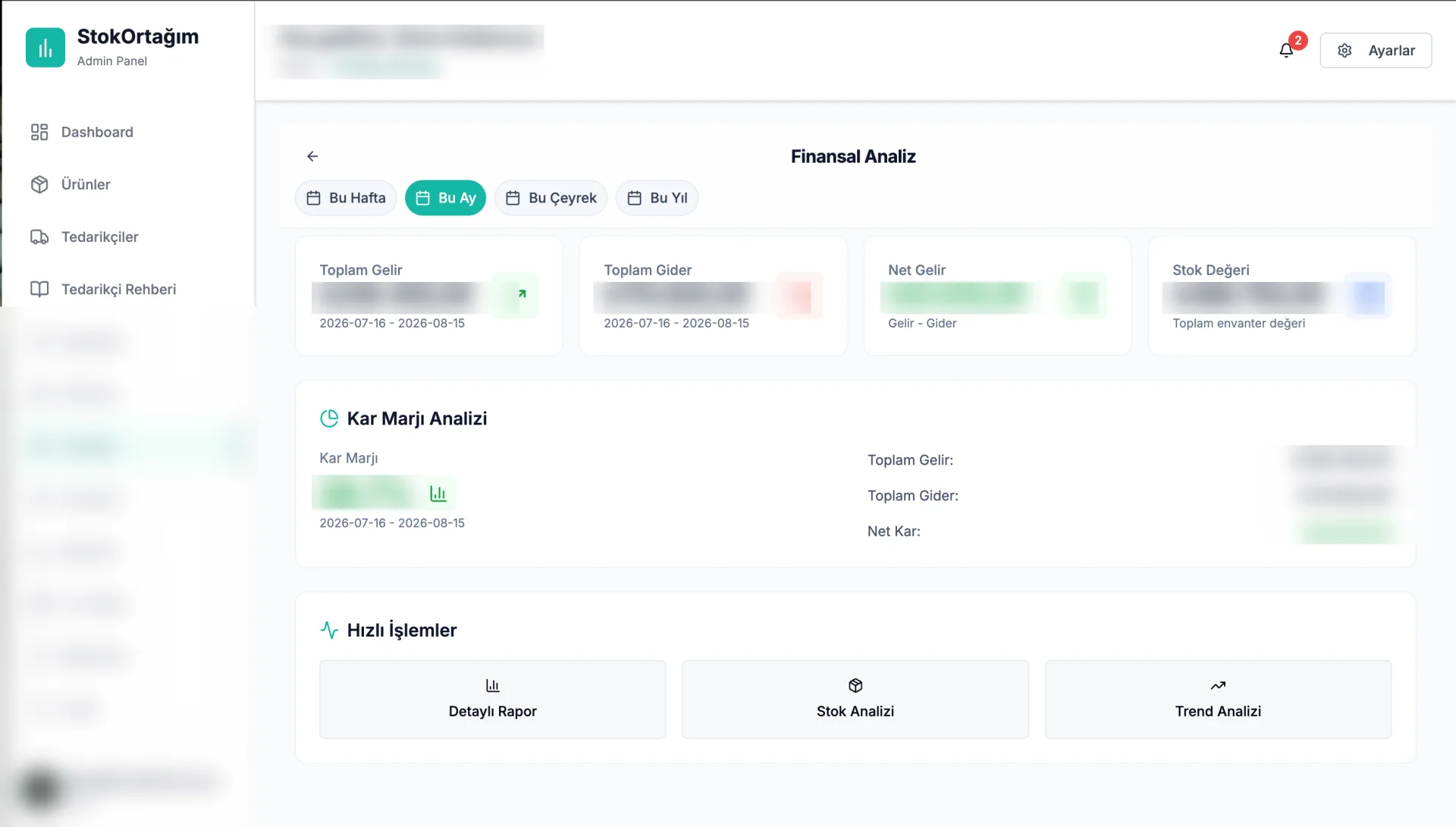Viewport: 1456px width, 827px height.
Task: Open Ayarlar settings
Action: [x=1376, y=50]
